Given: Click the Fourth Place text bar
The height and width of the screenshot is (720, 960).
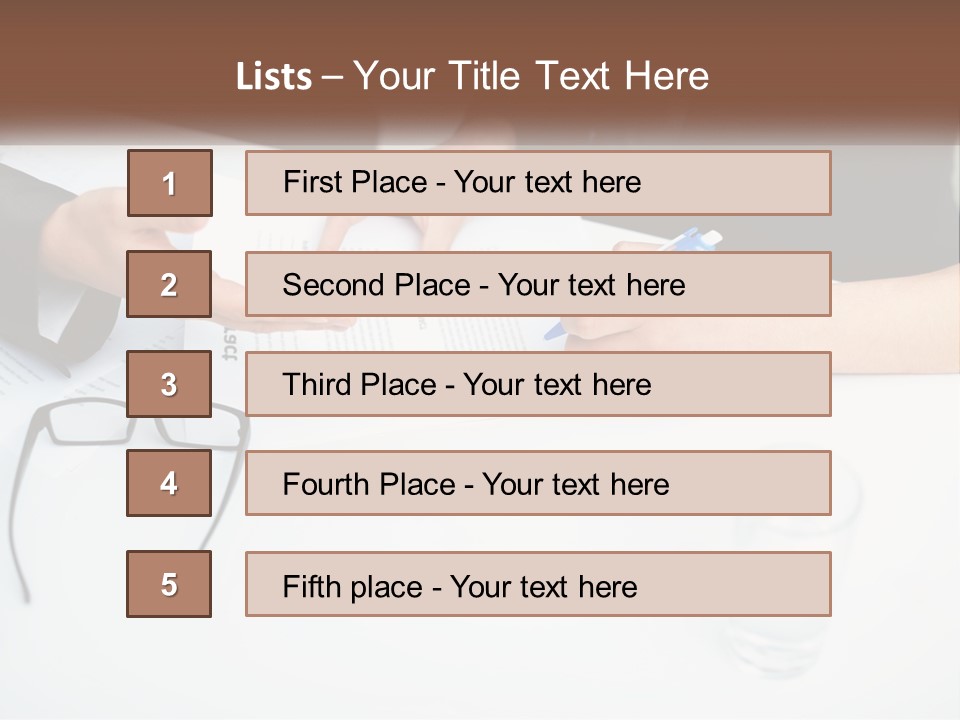Looking at the screenshot, I should pos(538,483).
